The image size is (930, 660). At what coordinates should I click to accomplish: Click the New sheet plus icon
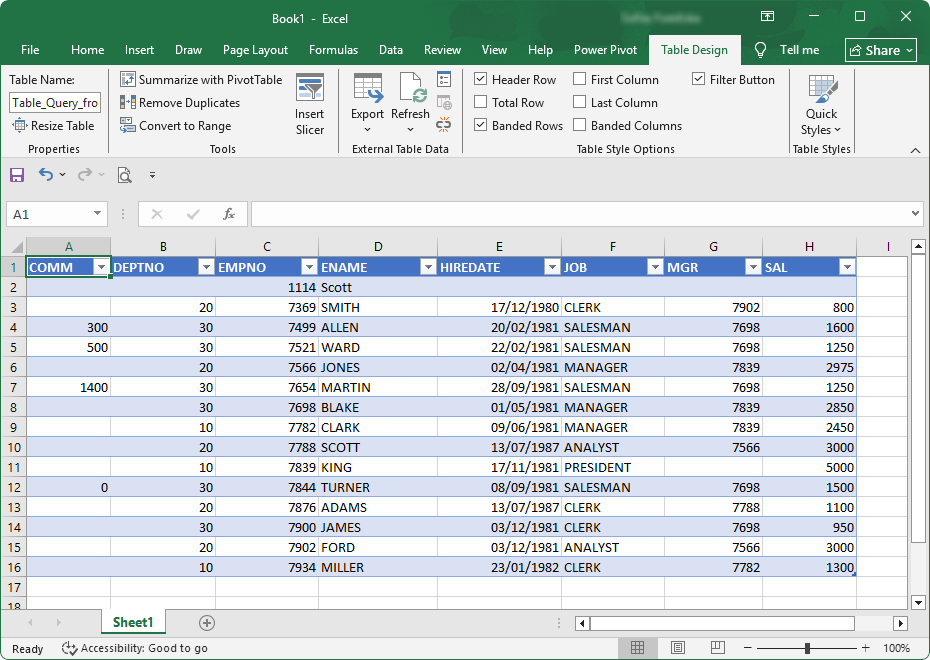coord(207,623)
